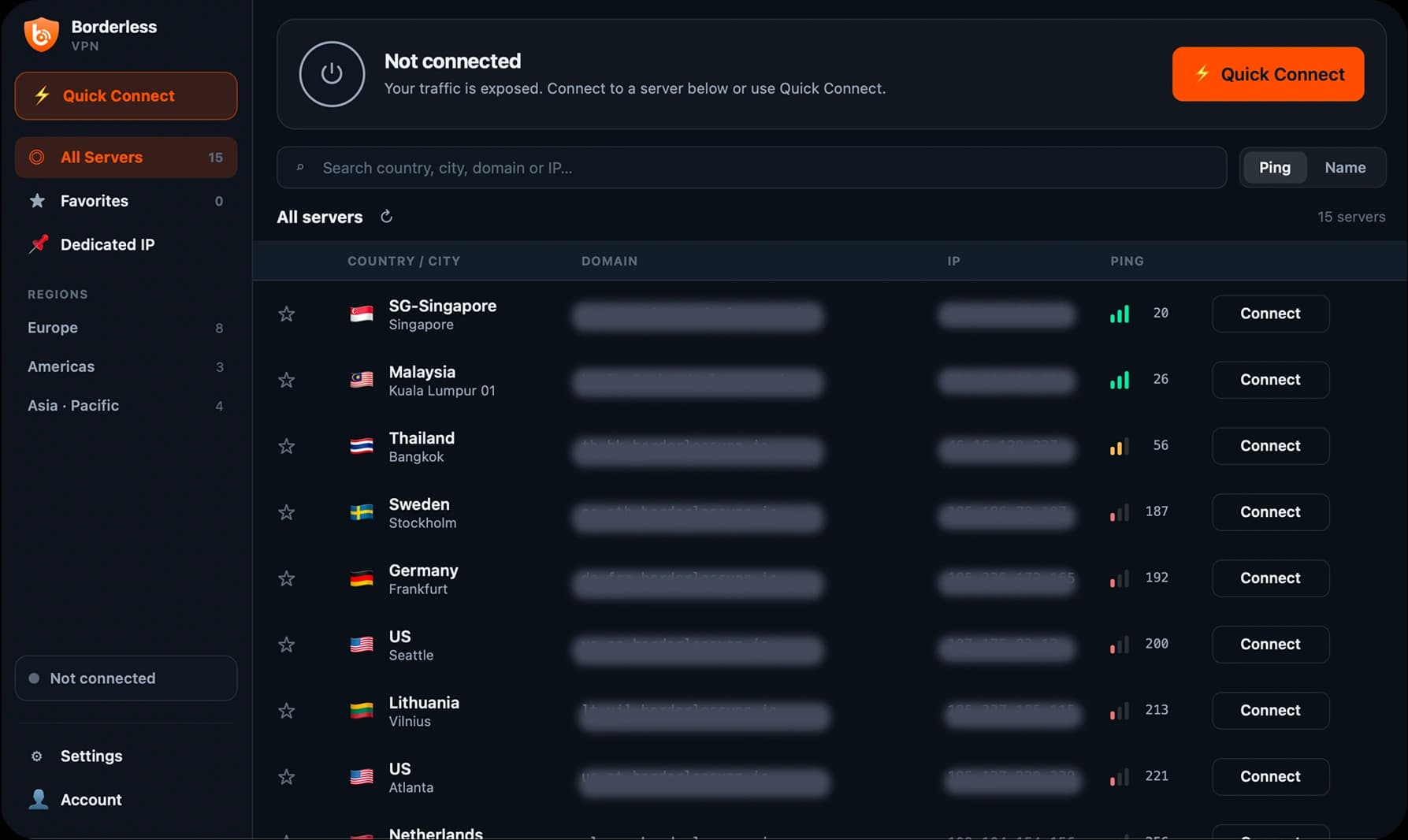The width and height of the screenshot is (1408, 840).
Task: Click Germany ping signal bars
Action: 1120,578
